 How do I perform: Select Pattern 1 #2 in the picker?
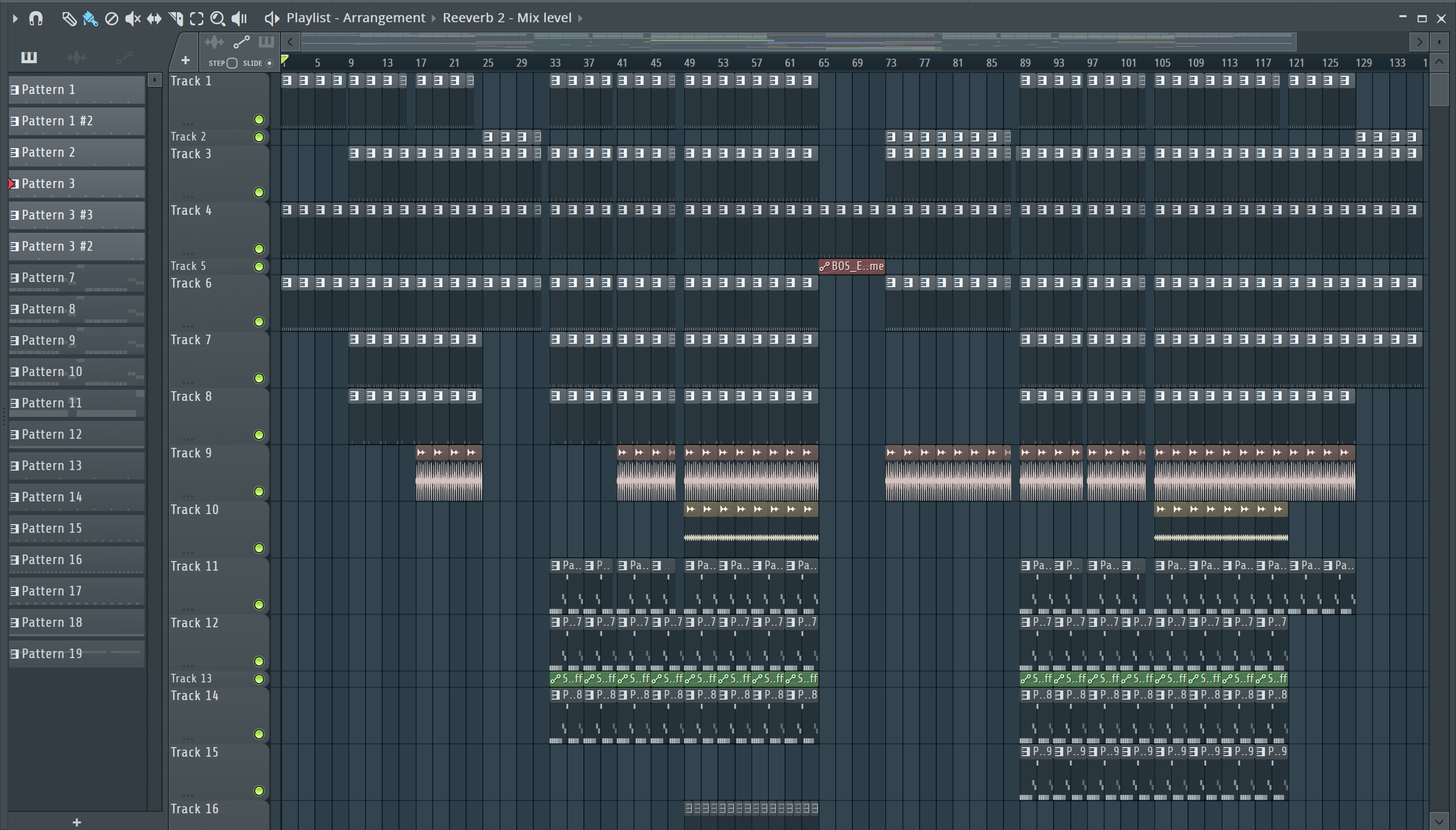coord(76,121)
